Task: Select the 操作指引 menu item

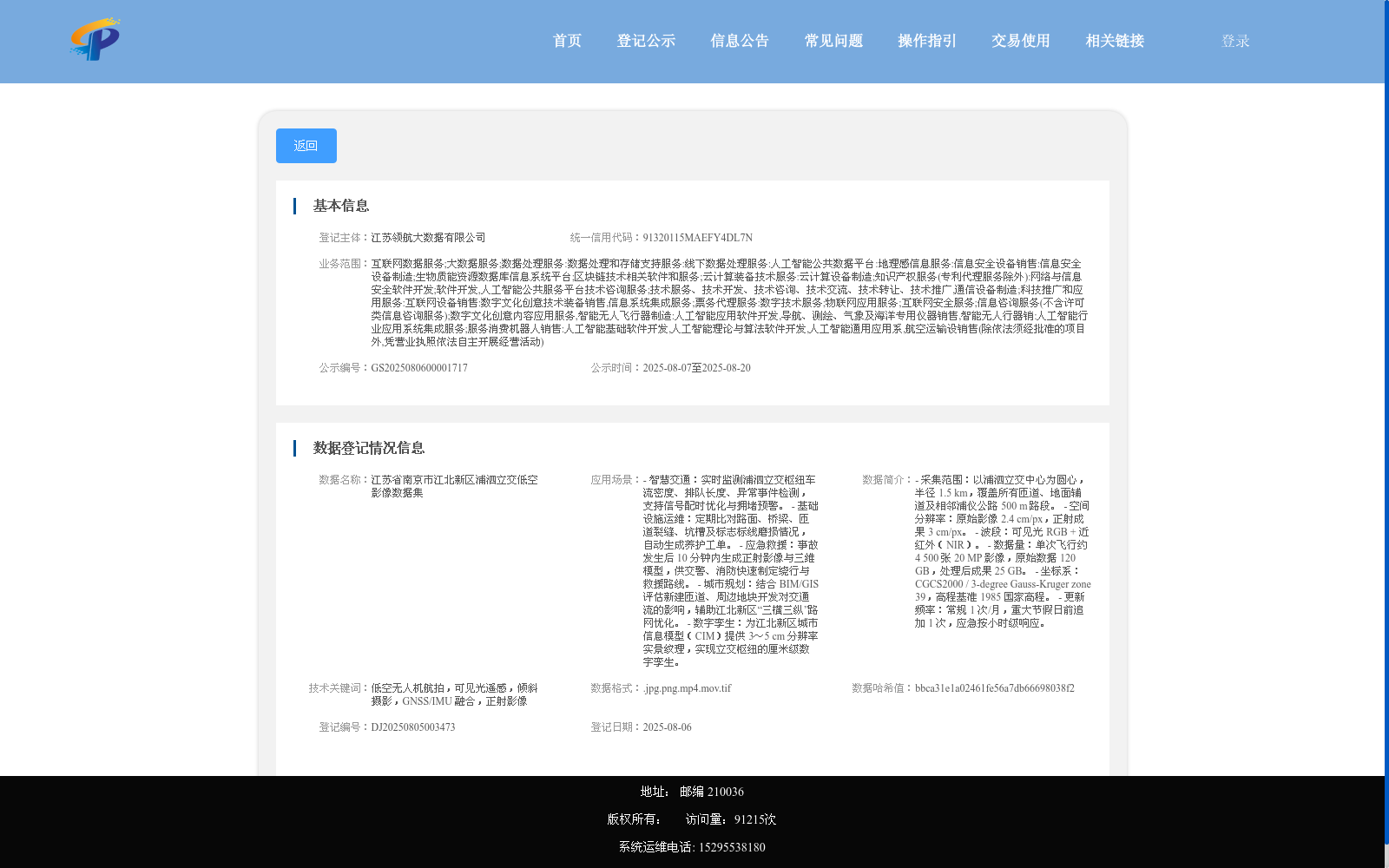Action: tap(927, 41)
